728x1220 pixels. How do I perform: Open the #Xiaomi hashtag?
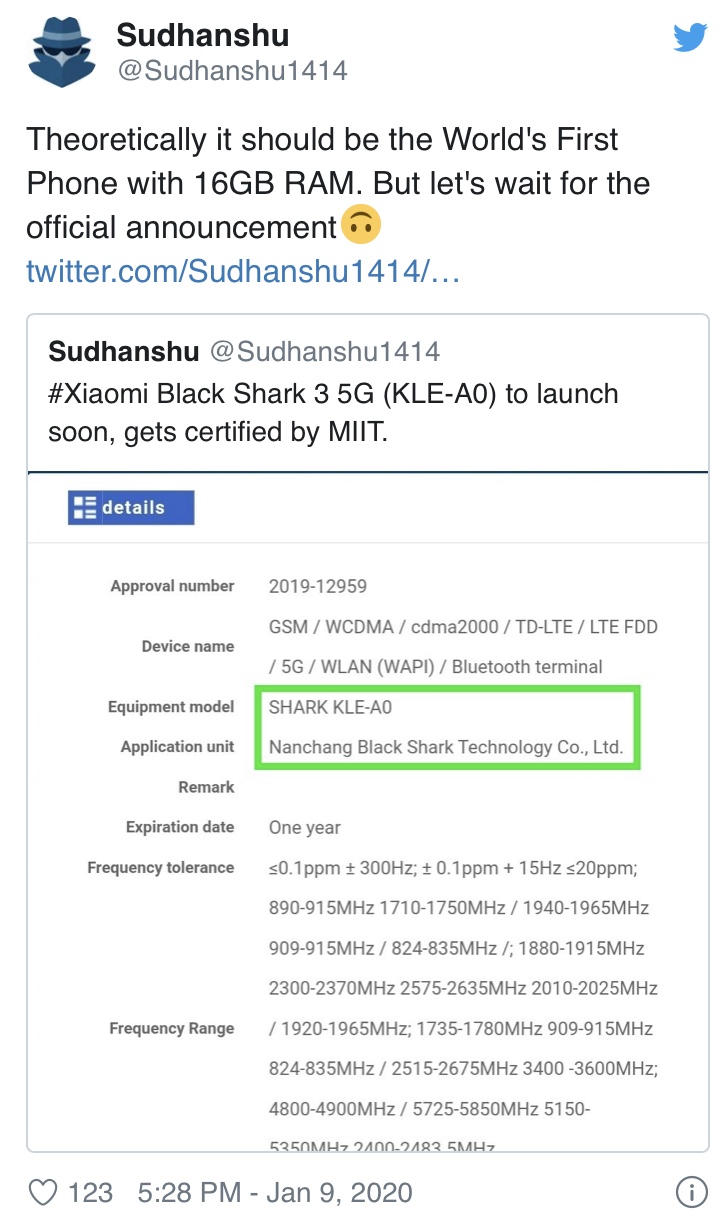(102, 393)
